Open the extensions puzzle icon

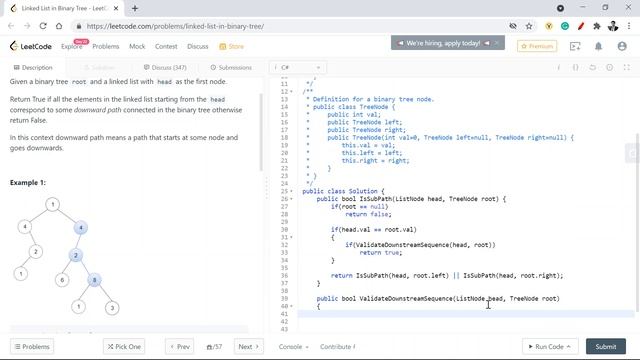(x=597, y=26)
